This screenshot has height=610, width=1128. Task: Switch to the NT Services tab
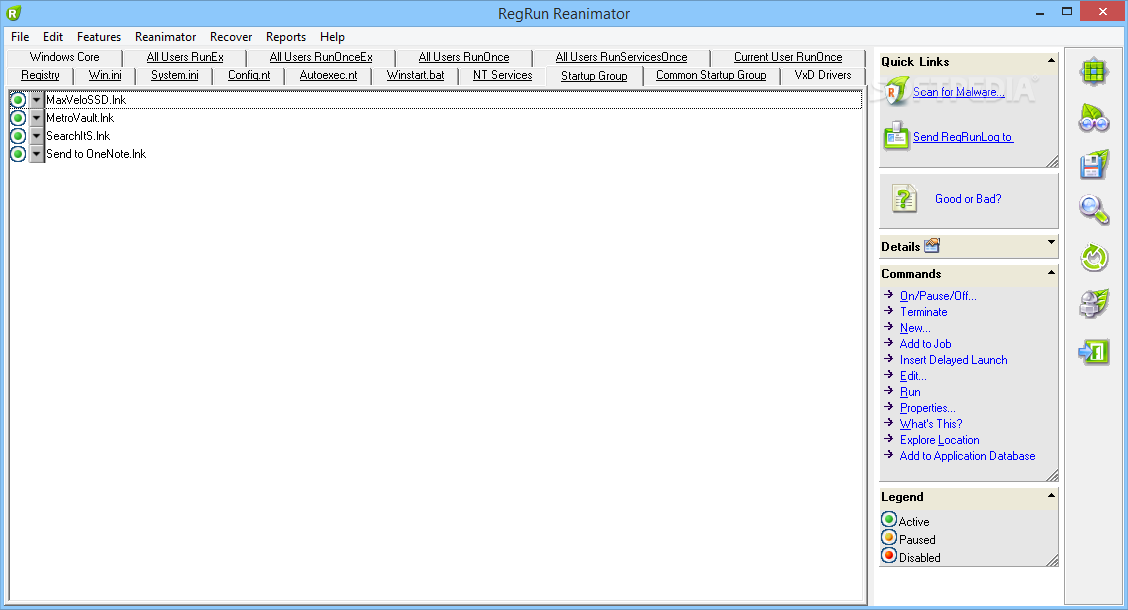click(502, 75)
